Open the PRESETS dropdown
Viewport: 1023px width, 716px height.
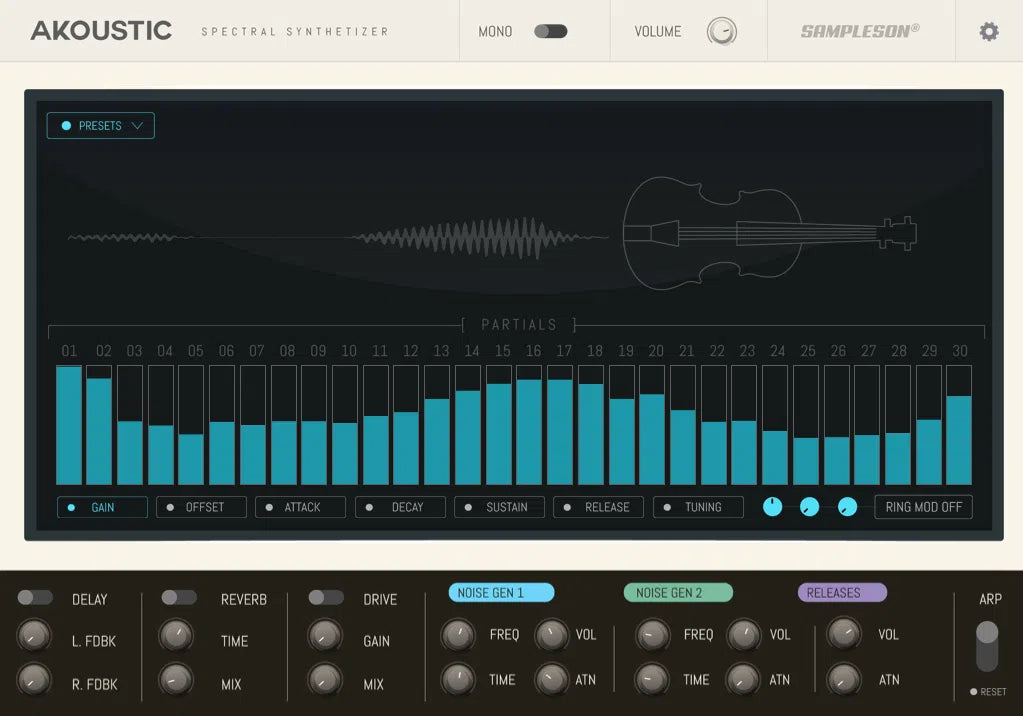click(100, 125)
